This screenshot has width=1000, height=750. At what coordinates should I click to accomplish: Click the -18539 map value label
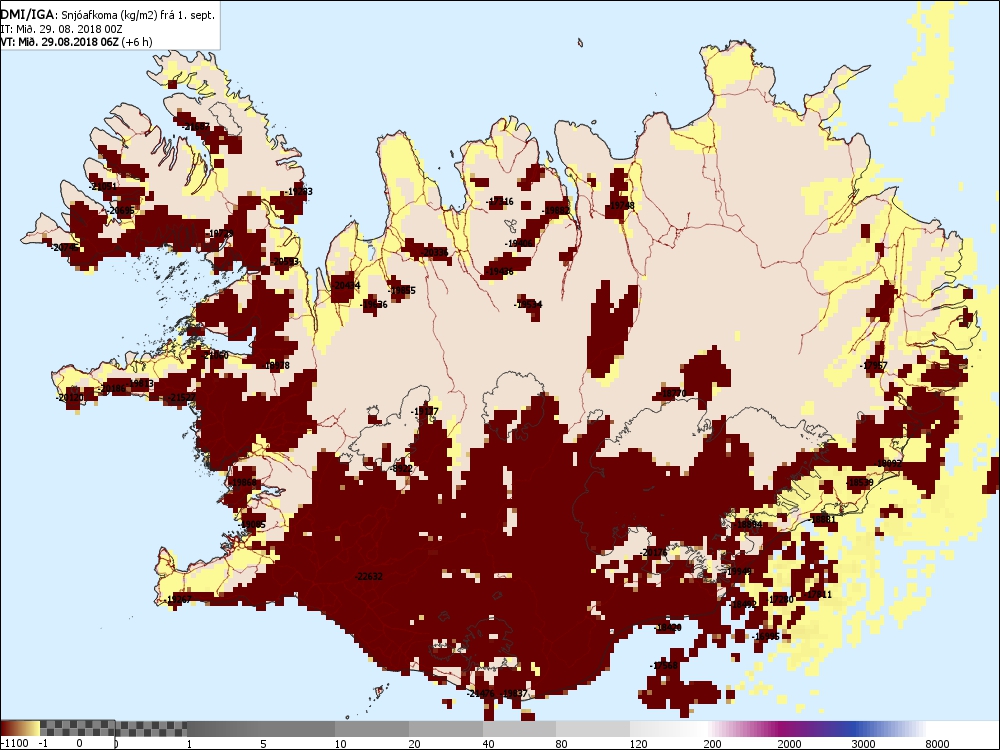859,483
